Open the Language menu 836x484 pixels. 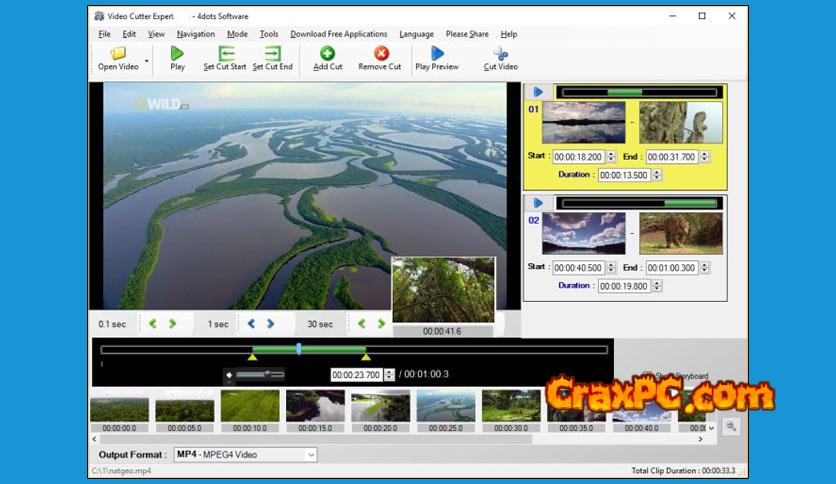pos(416,34)
